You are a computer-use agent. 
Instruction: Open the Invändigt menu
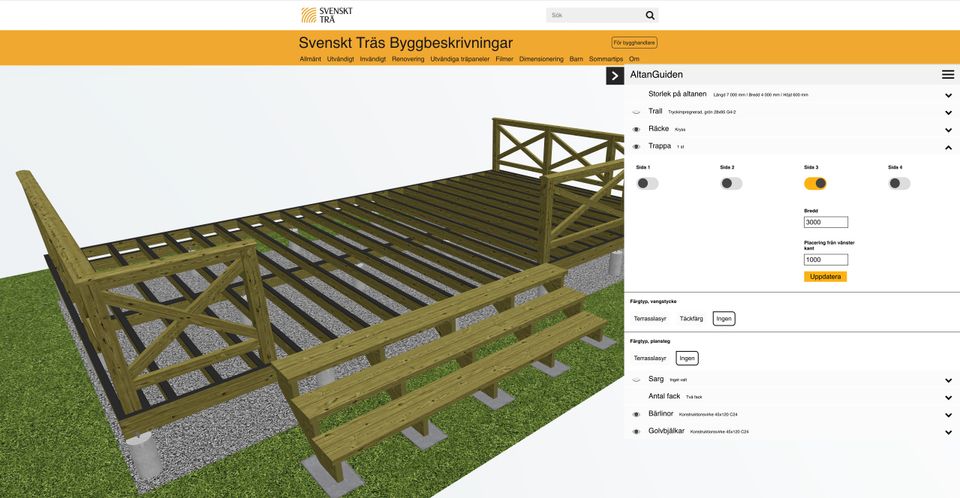point(373,59)
